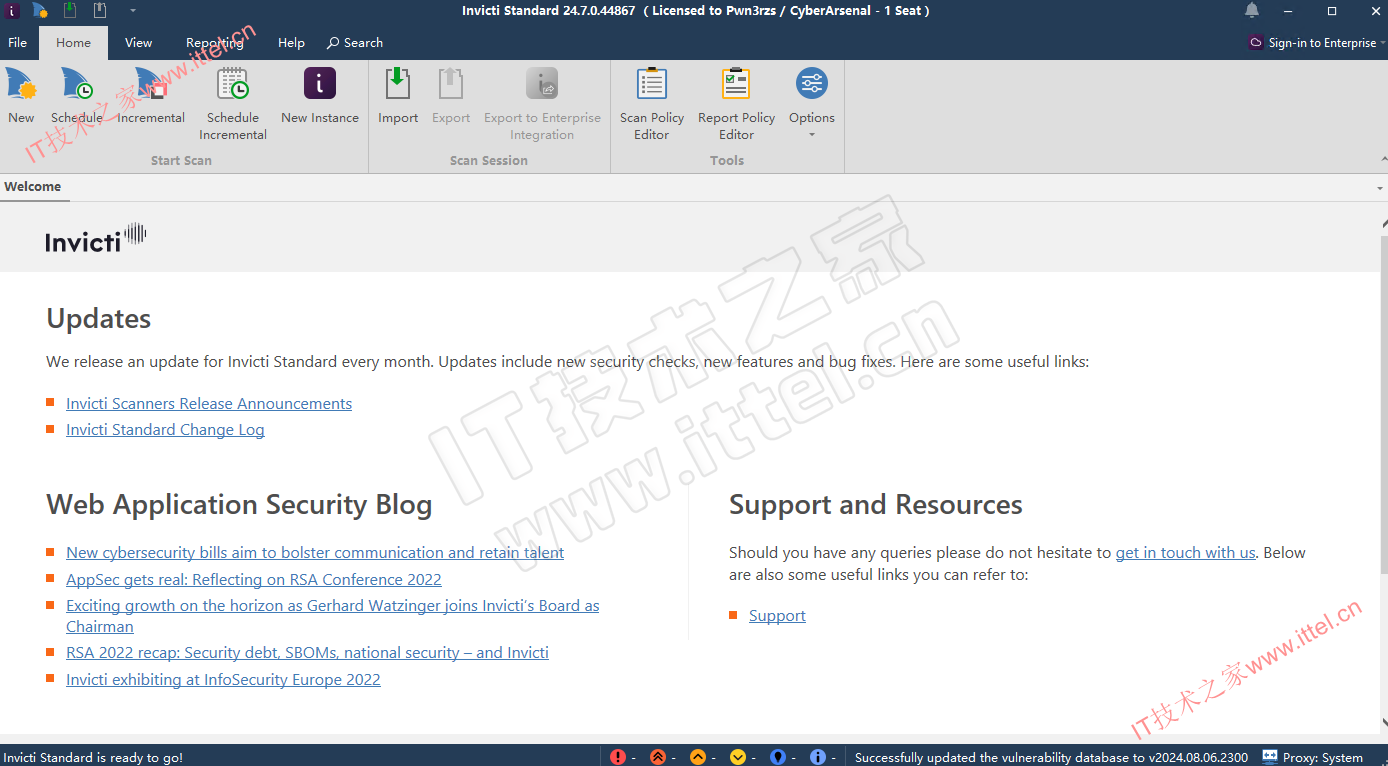Click the critical severity status icon
This screenshot has height=766, width=1388.
[x=618, y=757]
